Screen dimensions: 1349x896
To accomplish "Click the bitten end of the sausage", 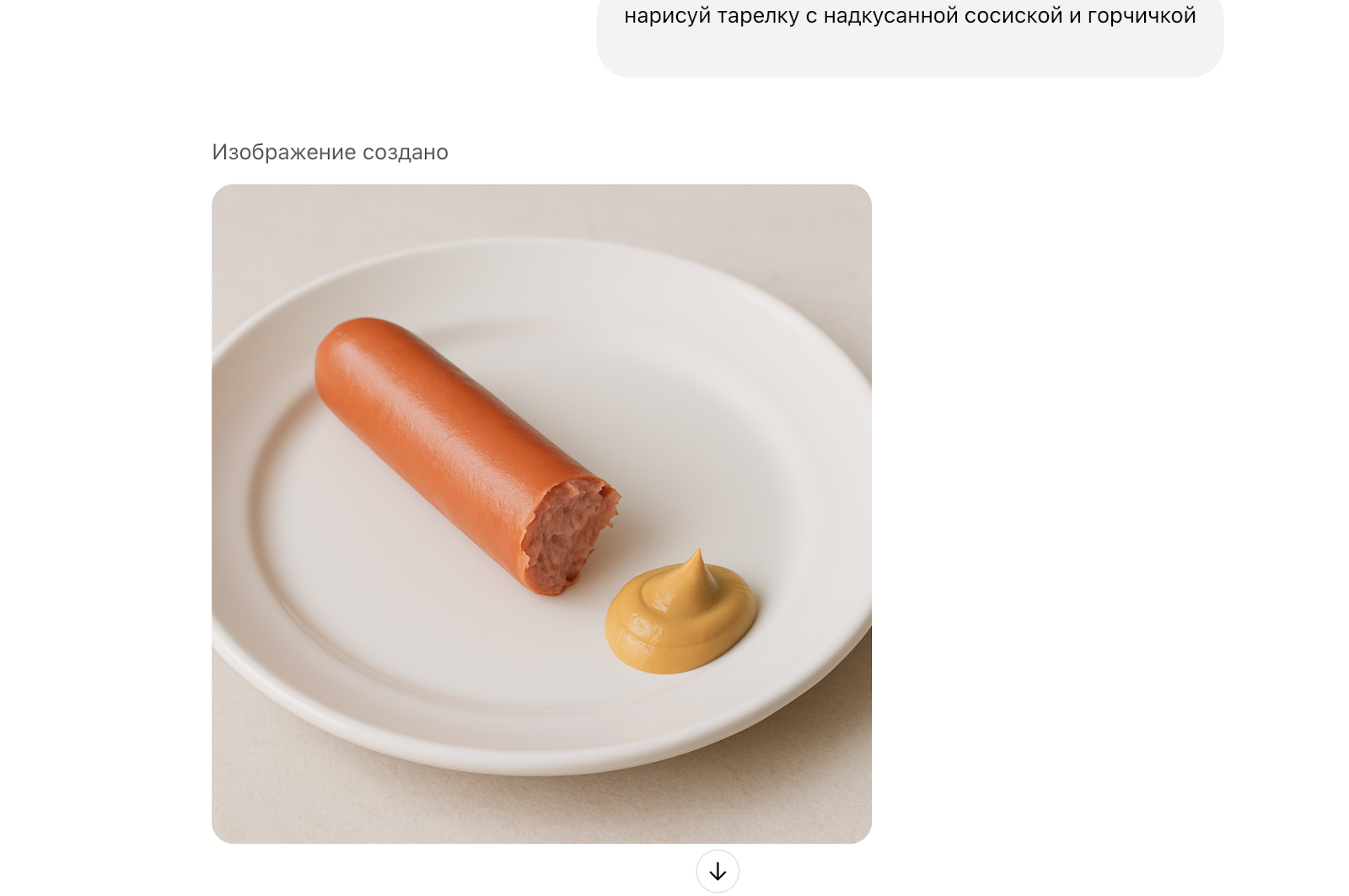I will 569,535.
